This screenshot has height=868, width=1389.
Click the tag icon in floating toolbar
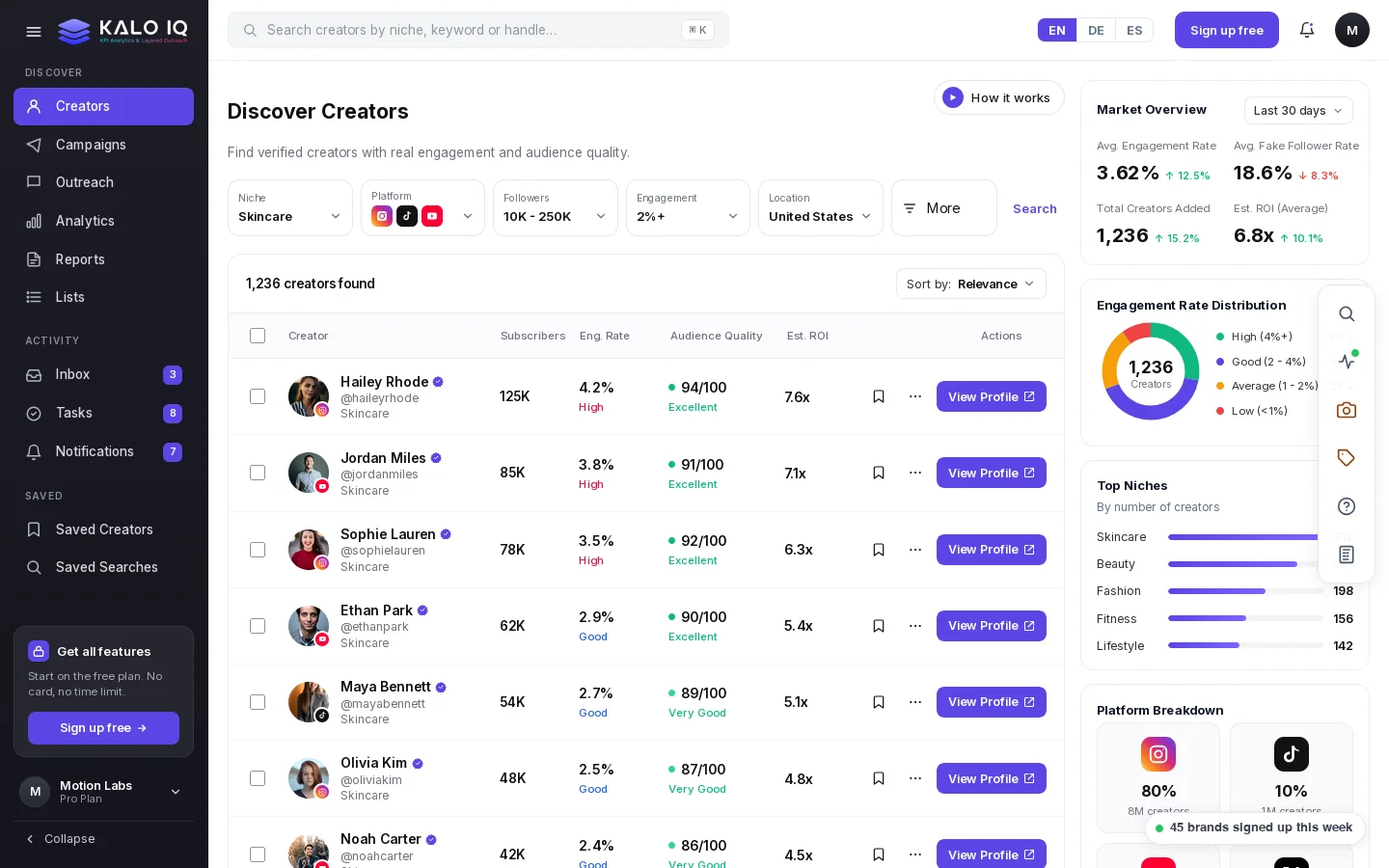1347,458
